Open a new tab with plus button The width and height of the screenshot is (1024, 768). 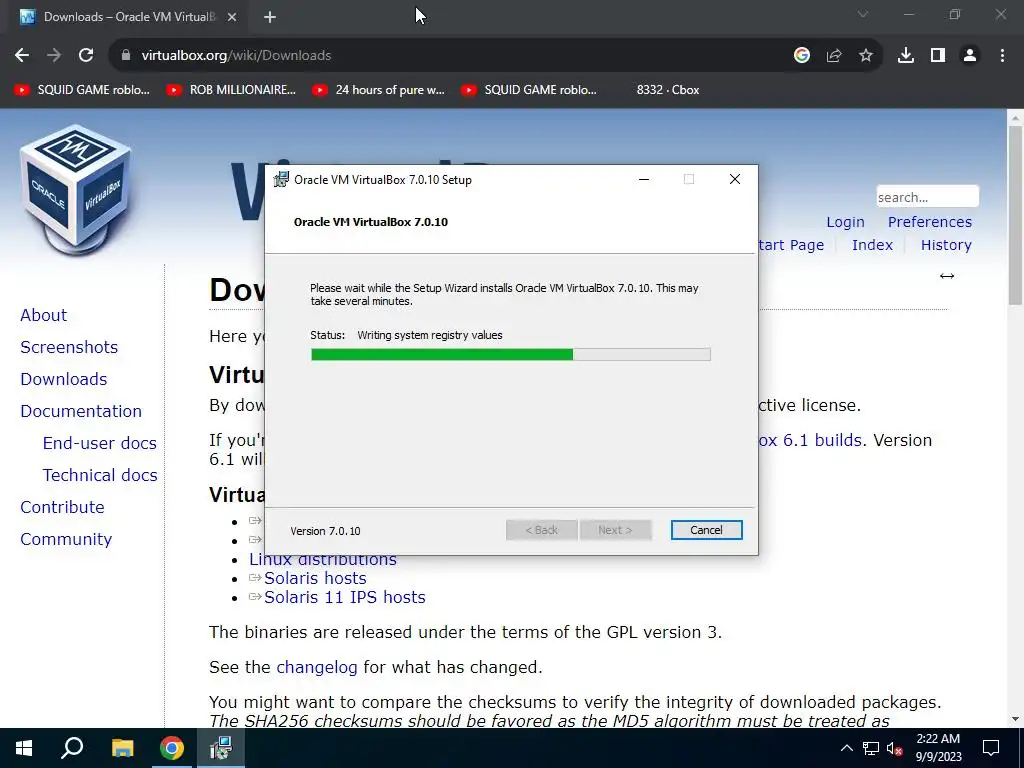[270, 17]
